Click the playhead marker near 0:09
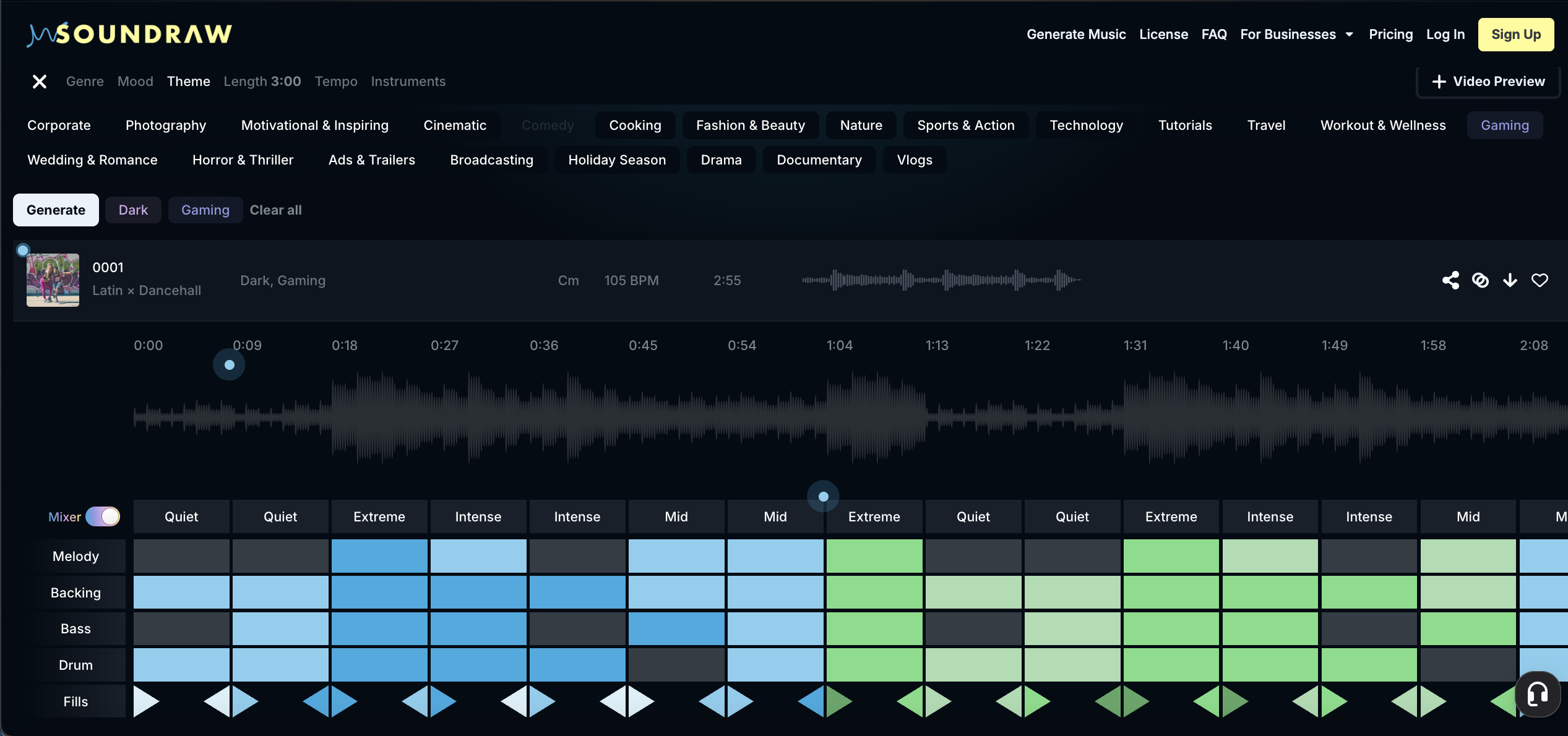 click(229, 365)
